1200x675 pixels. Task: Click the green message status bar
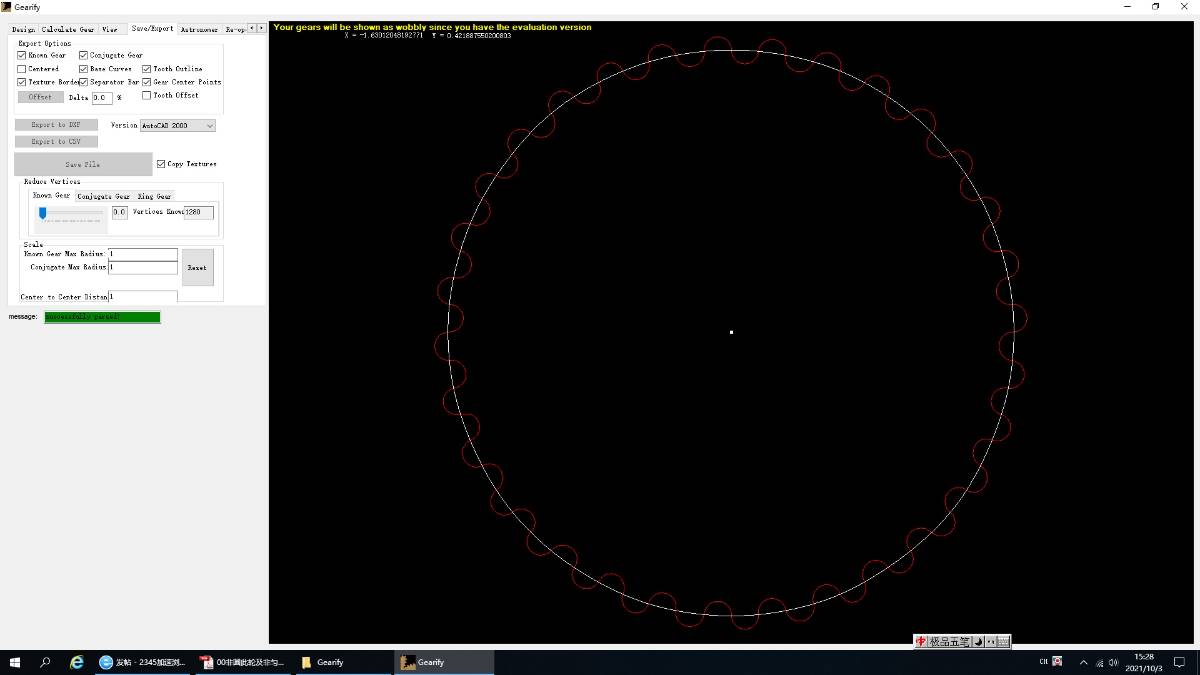pos(102,317)
